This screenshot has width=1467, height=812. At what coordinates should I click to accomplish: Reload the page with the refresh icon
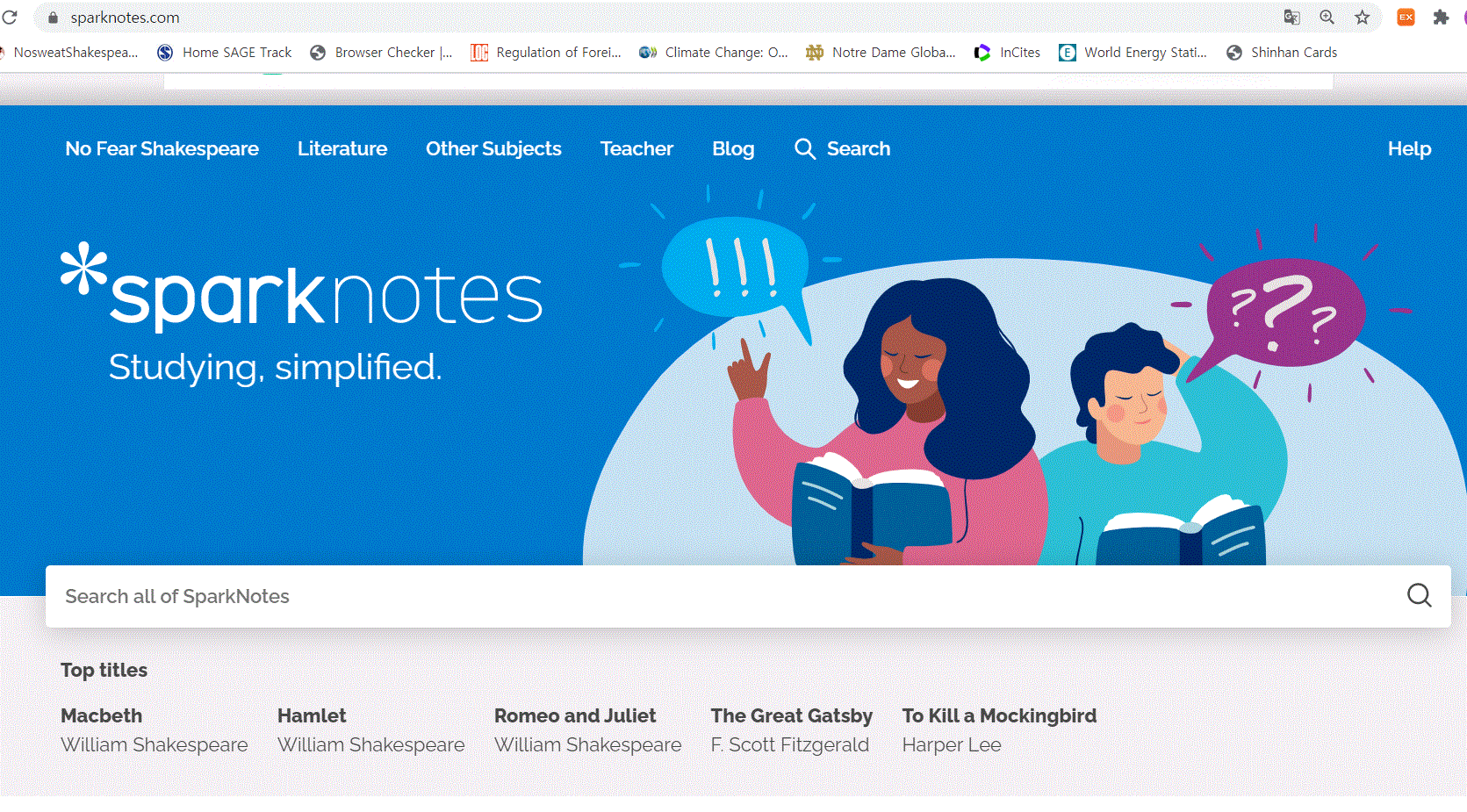(x=9, y=17)
